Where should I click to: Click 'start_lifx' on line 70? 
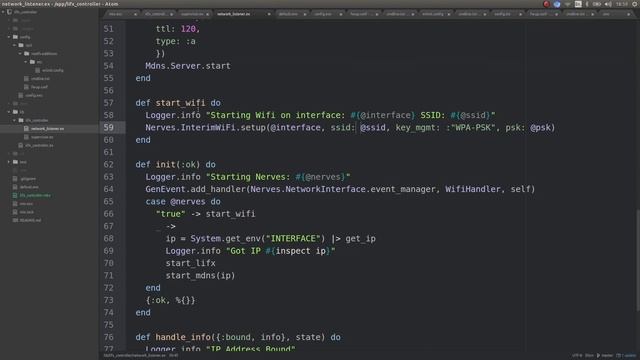pos(191,263)
